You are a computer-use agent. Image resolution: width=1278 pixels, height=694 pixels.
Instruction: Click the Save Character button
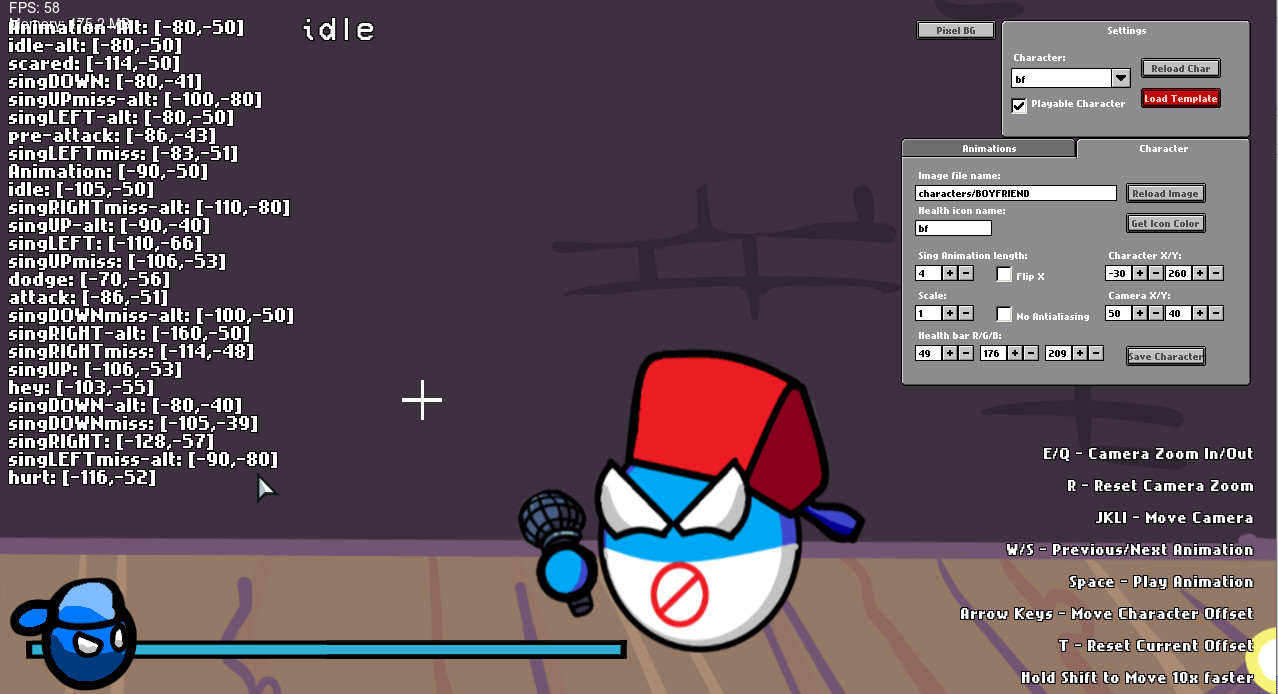pos(1165,356)
